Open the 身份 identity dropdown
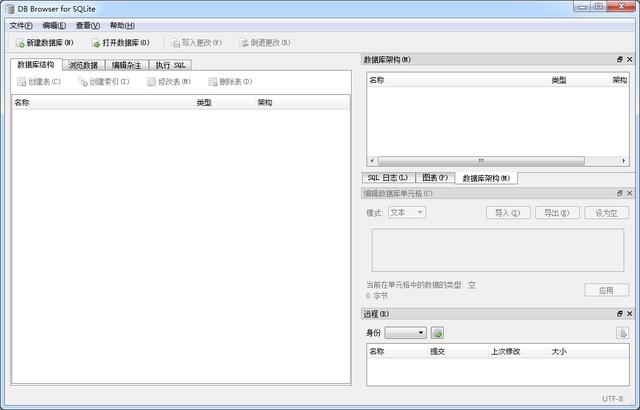This screenshot has width=640, height=410. point(406,333)
